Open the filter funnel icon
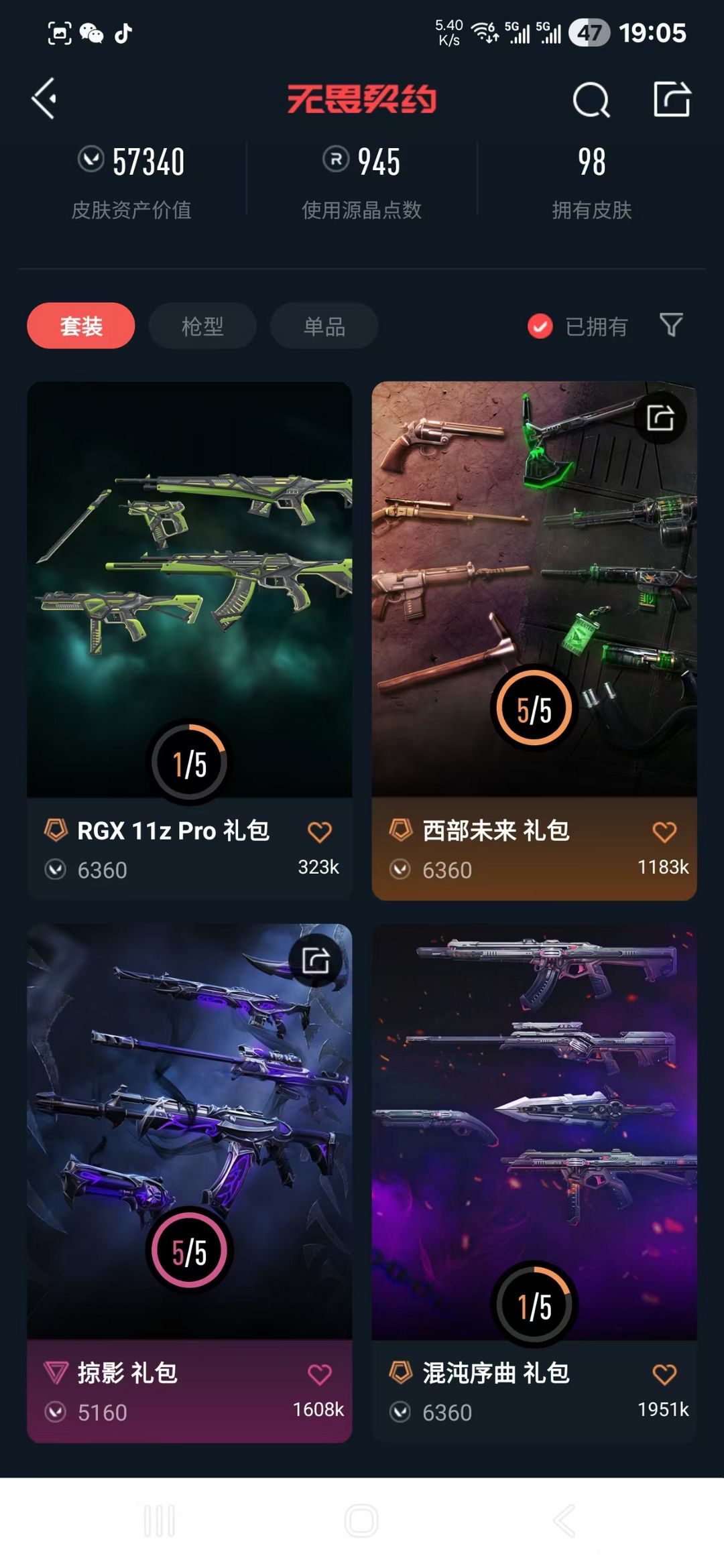Screen dimensions: 724x1568 click(x=671, y=325)
